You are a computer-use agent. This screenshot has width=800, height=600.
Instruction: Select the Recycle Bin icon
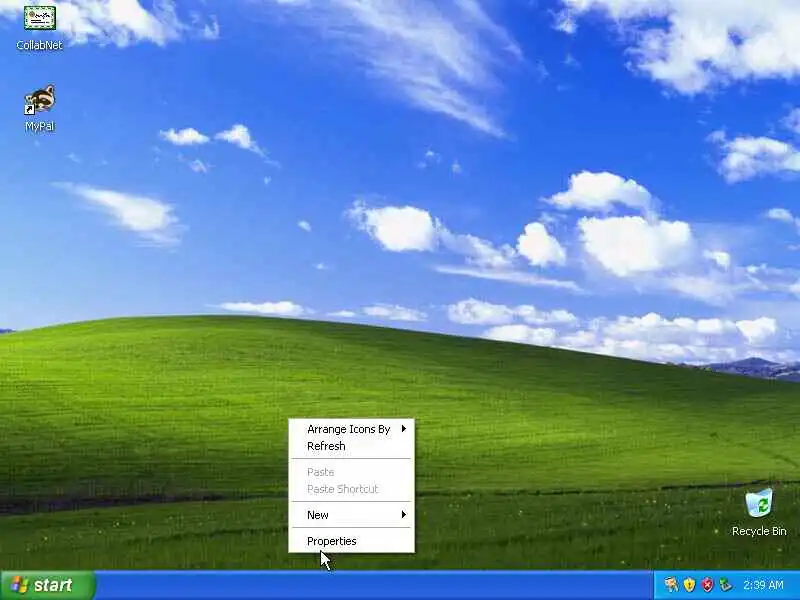[x=759, y=504]
